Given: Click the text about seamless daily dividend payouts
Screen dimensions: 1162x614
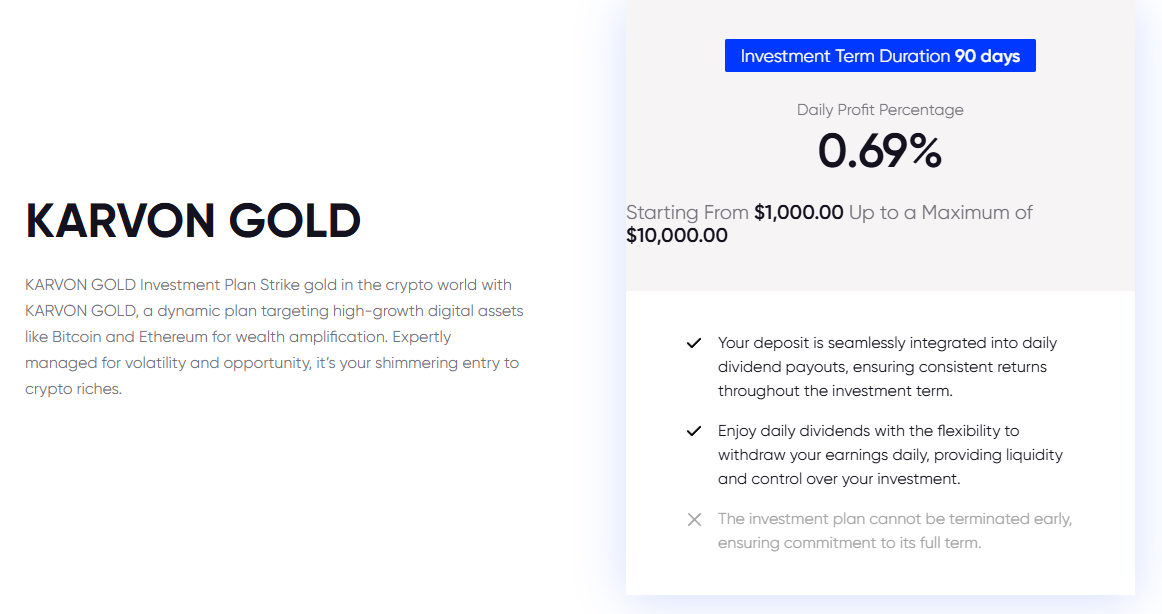Looking at the screenshot, I should click(887, 367).
